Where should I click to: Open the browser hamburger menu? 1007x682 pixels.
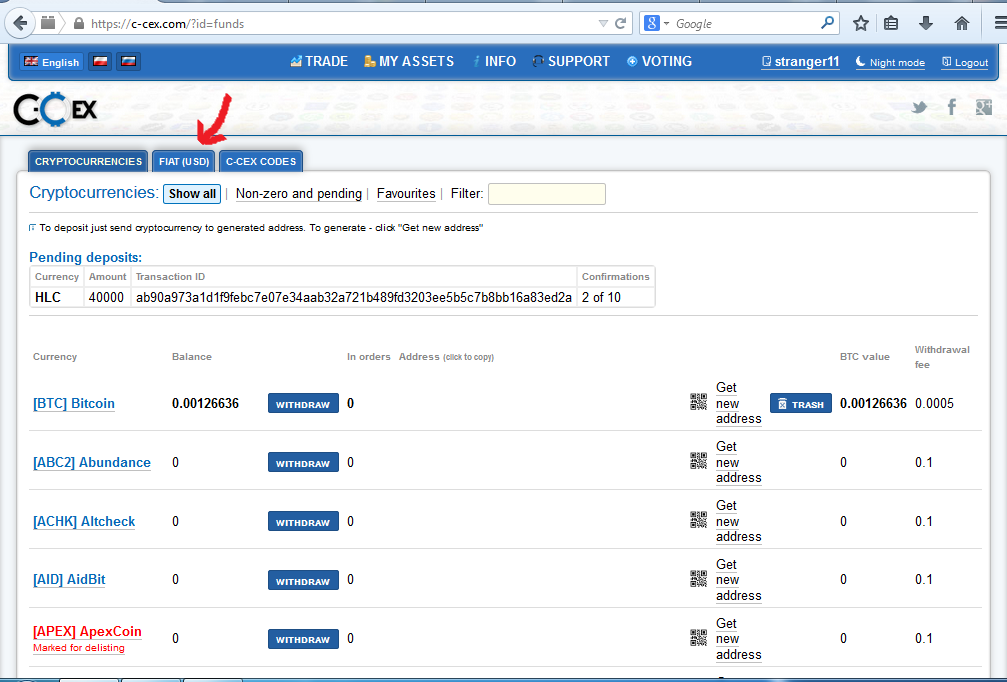1000,24
